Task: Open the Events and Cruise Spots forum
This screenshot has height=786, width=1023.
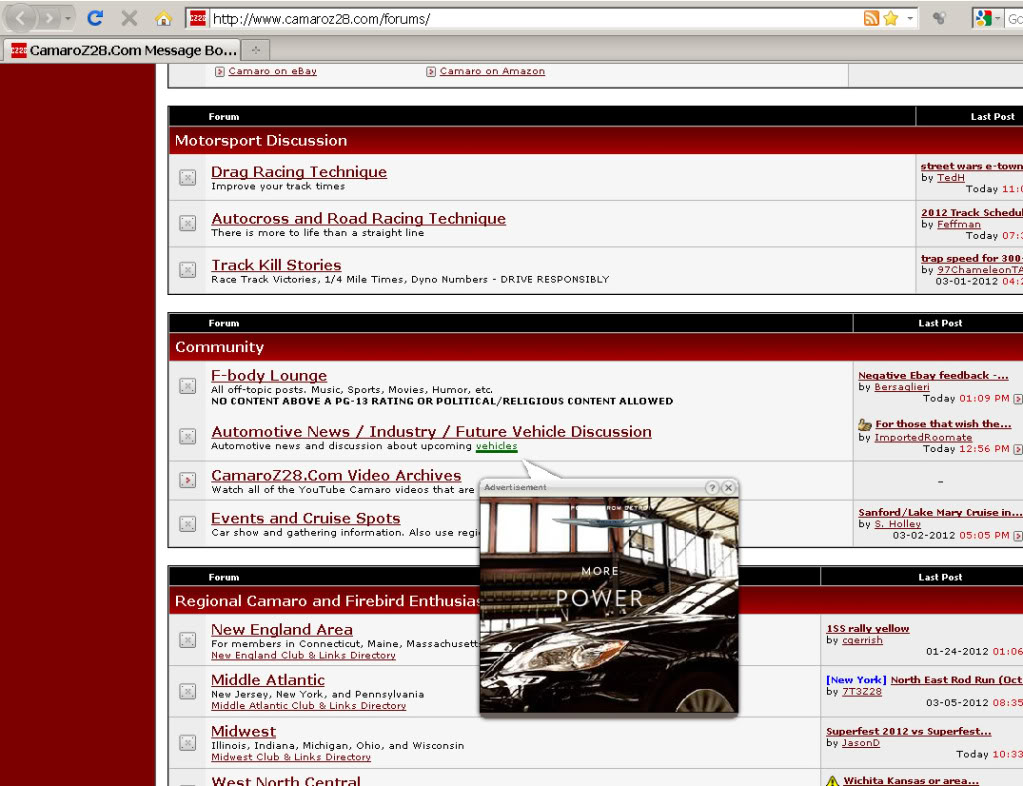Action: point(305,518)
